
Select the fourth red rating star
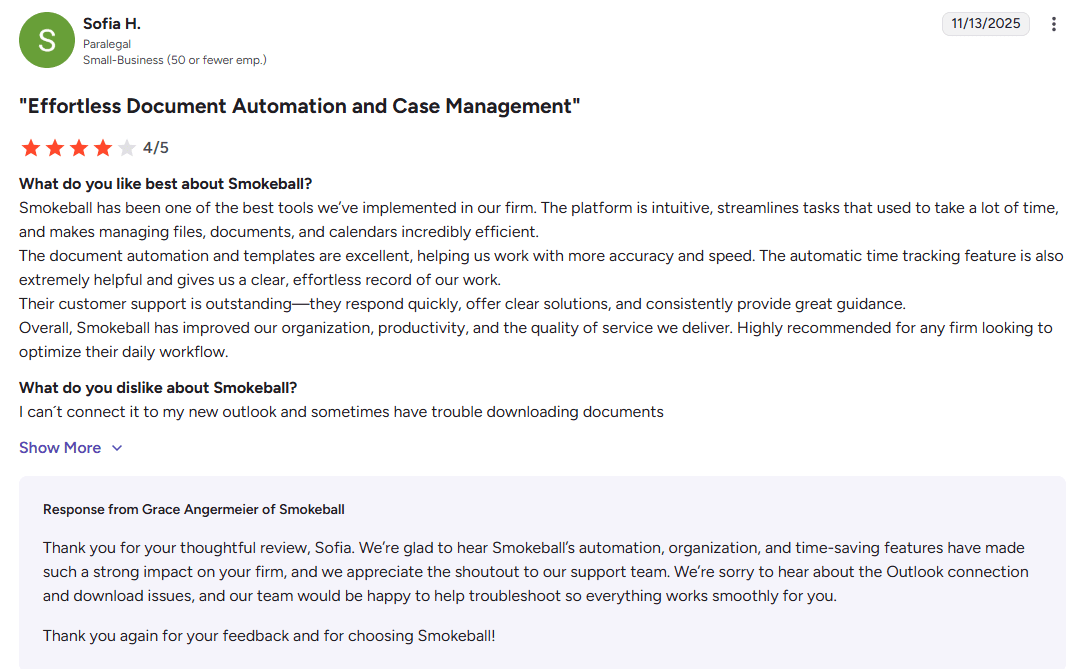(103, 148)
